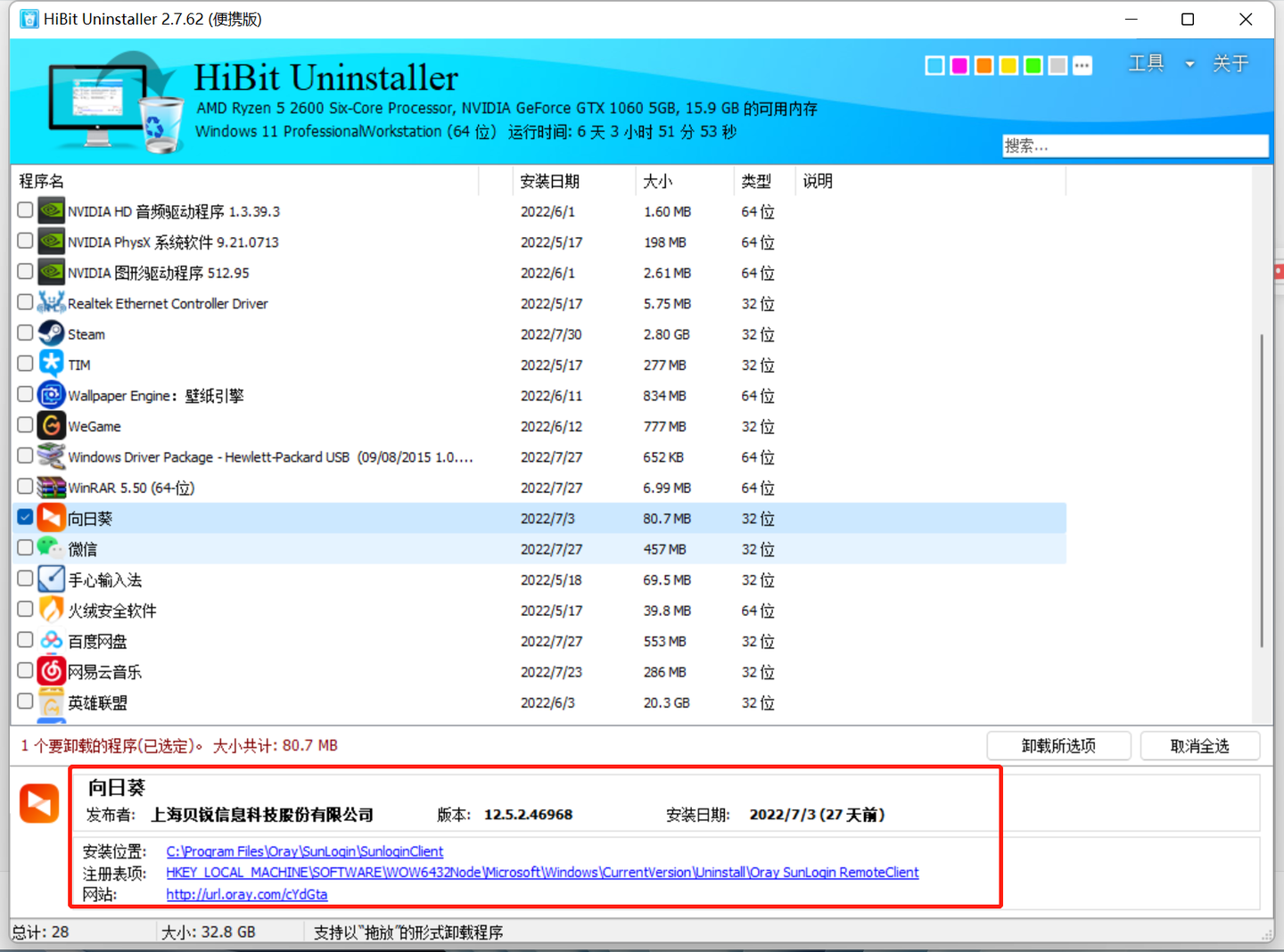Open the 工具 dropdown arrow
The image size is (1284, 952).
1190,63
